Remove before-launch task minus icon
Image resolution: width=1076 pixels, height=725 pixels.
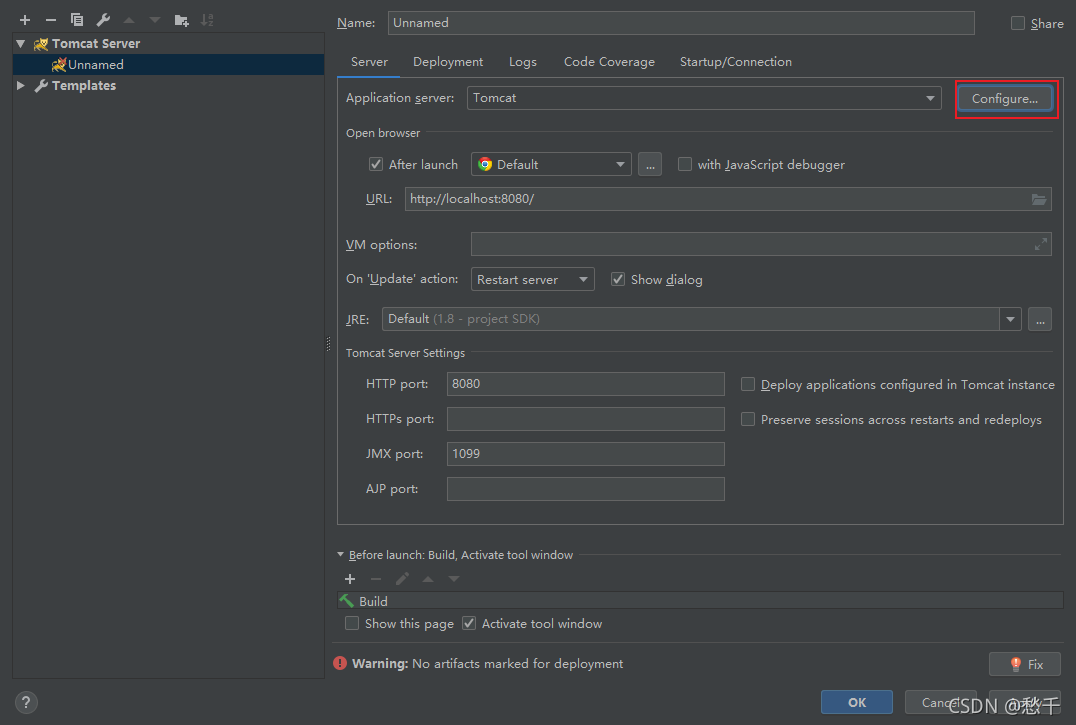[376, 579]
